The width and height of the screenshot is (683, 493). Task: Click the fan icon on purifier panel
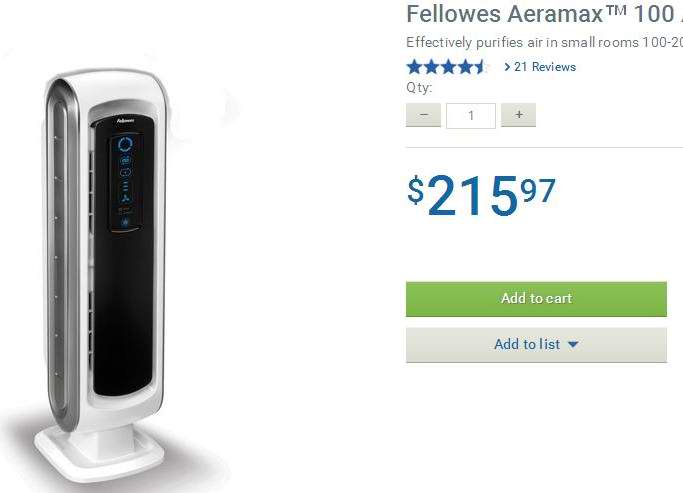pos(125,199)
